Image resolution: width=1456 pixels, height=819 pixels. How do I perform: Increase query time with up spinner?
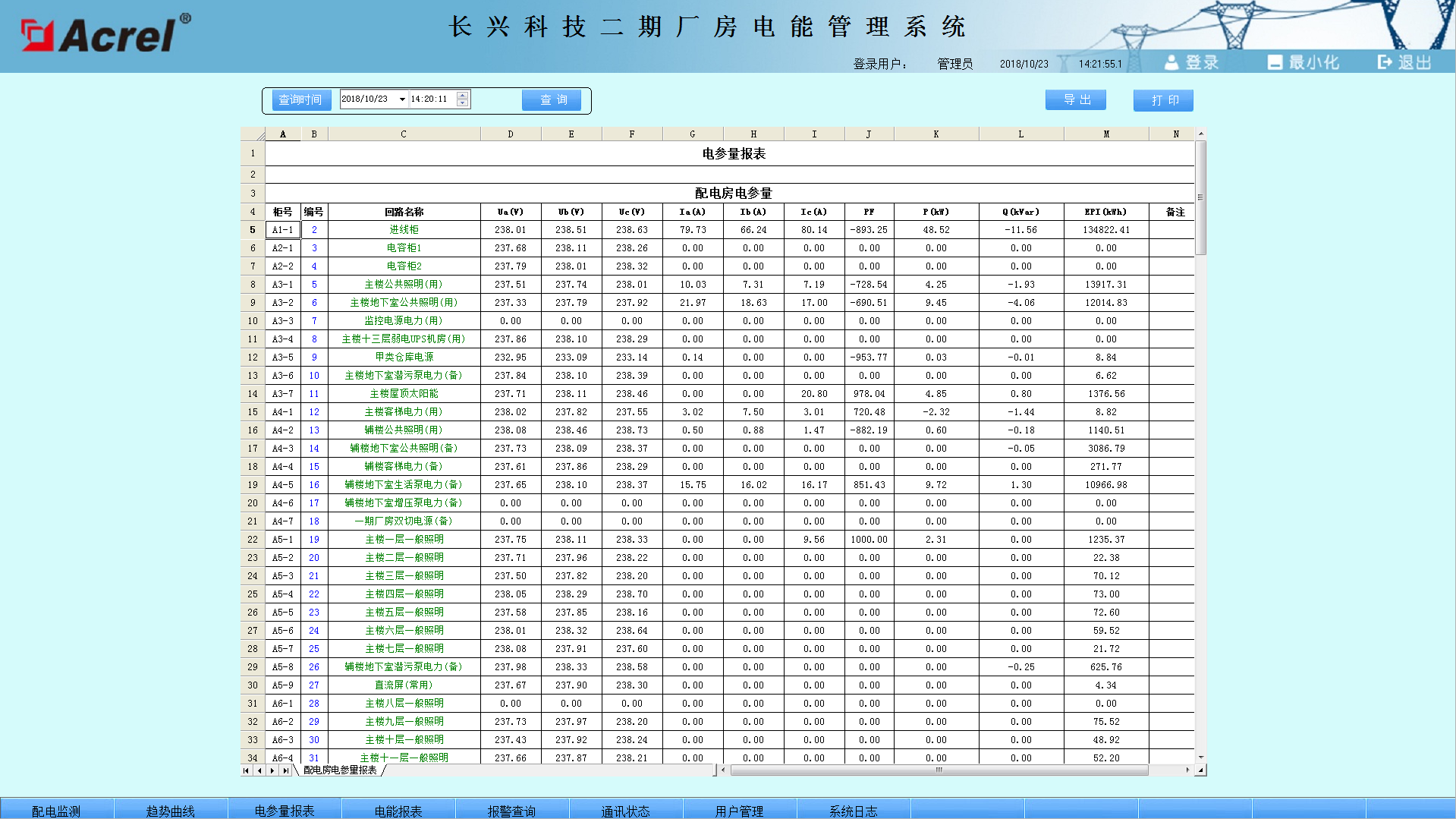pos(462,96)
